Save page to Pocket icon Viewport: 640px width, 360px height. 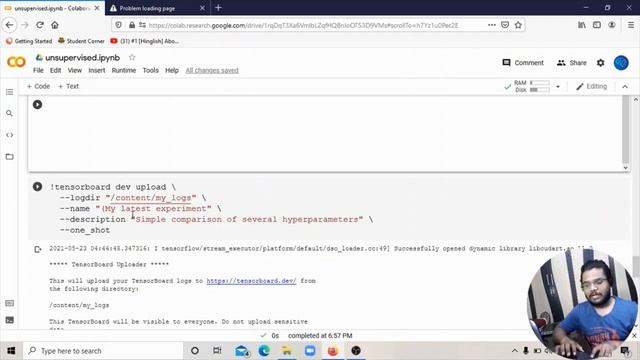coord(505,25)
